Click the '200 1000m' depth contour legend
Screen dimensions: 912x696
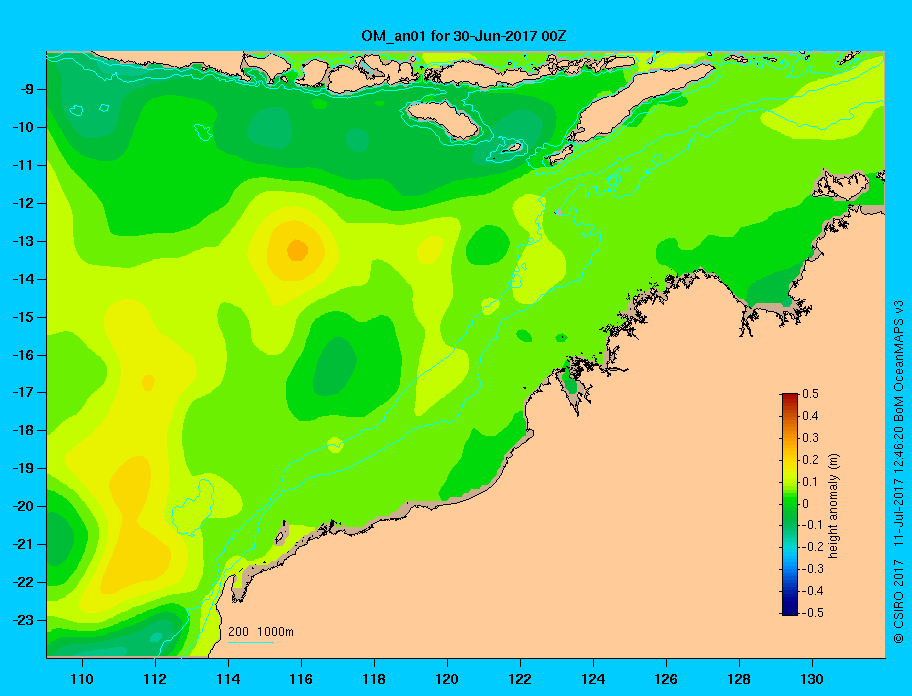pos(261,632)
